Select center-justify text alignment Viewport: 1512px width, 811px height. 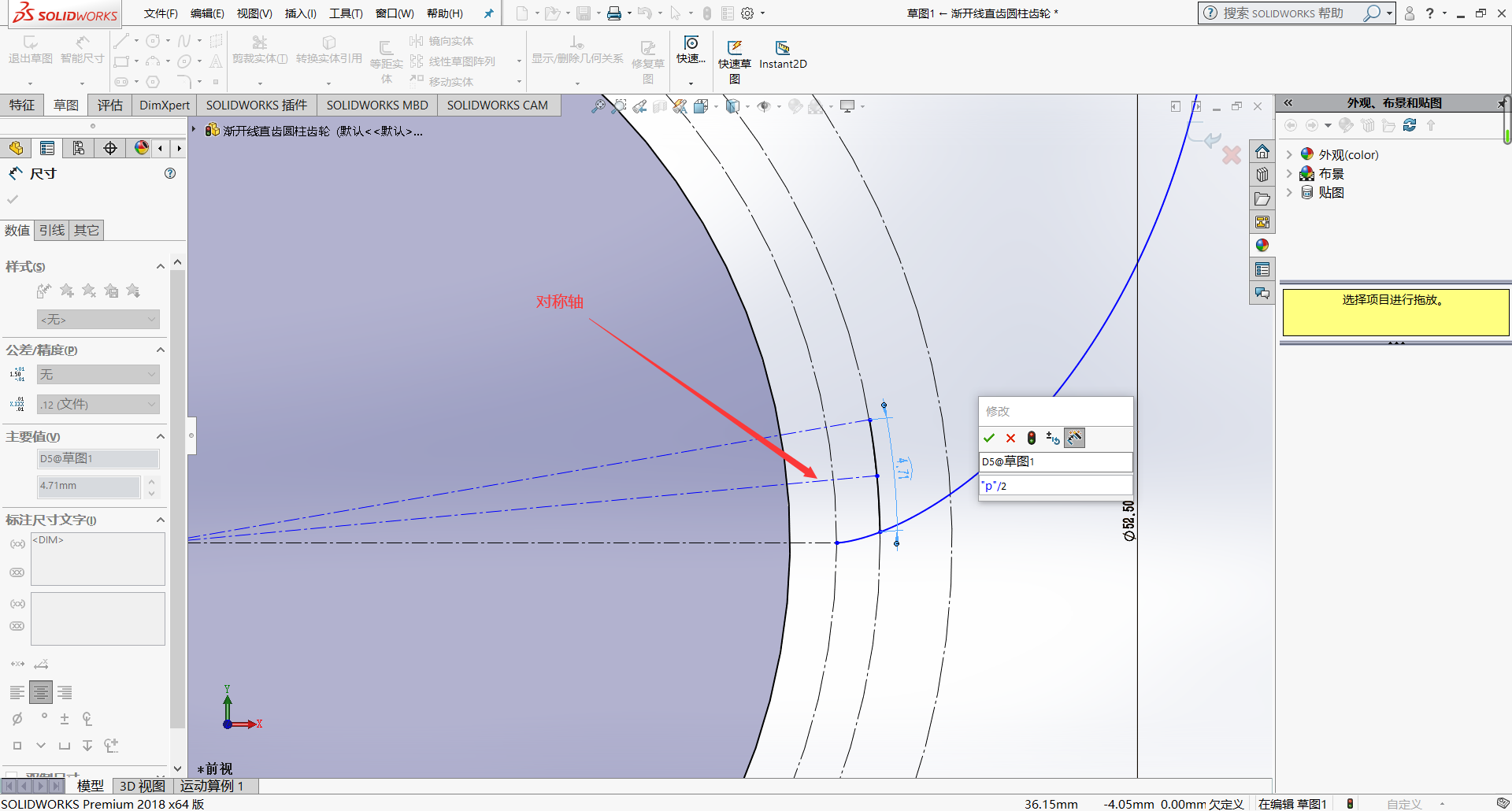click(41, 692)
